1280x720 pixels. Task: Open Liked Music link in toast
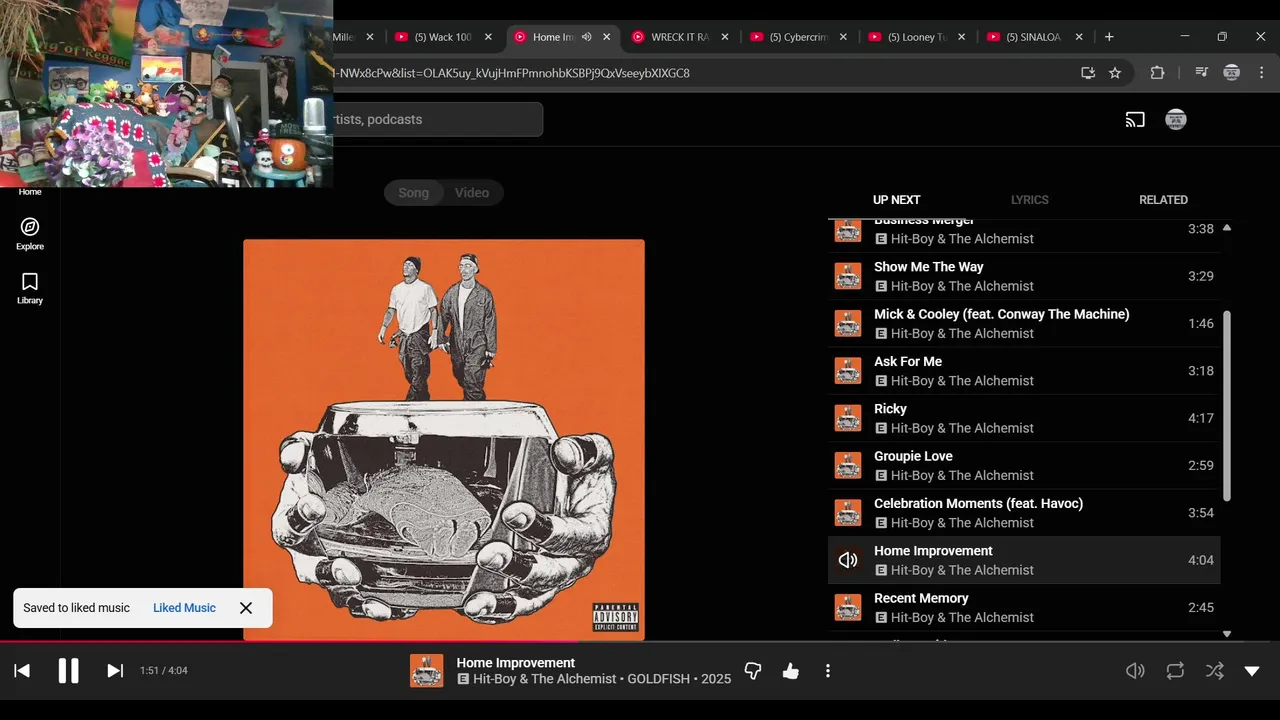coord(184,608)
